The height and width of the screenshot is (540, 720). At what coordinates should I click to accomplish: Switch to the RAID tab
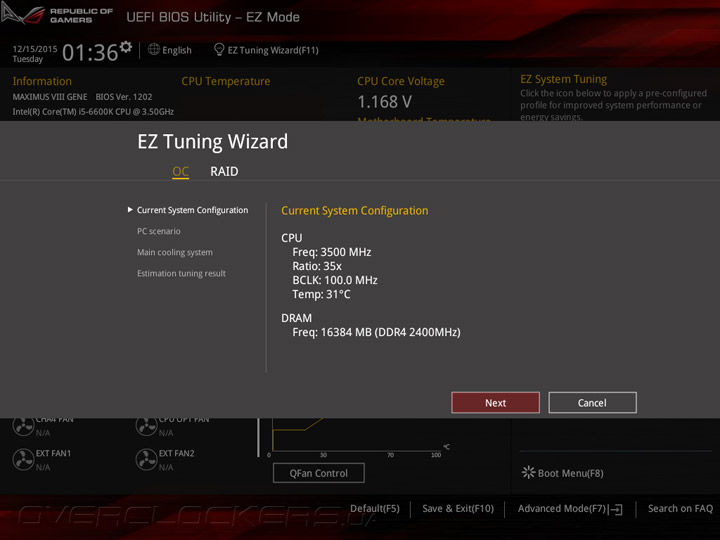[224, 171]
